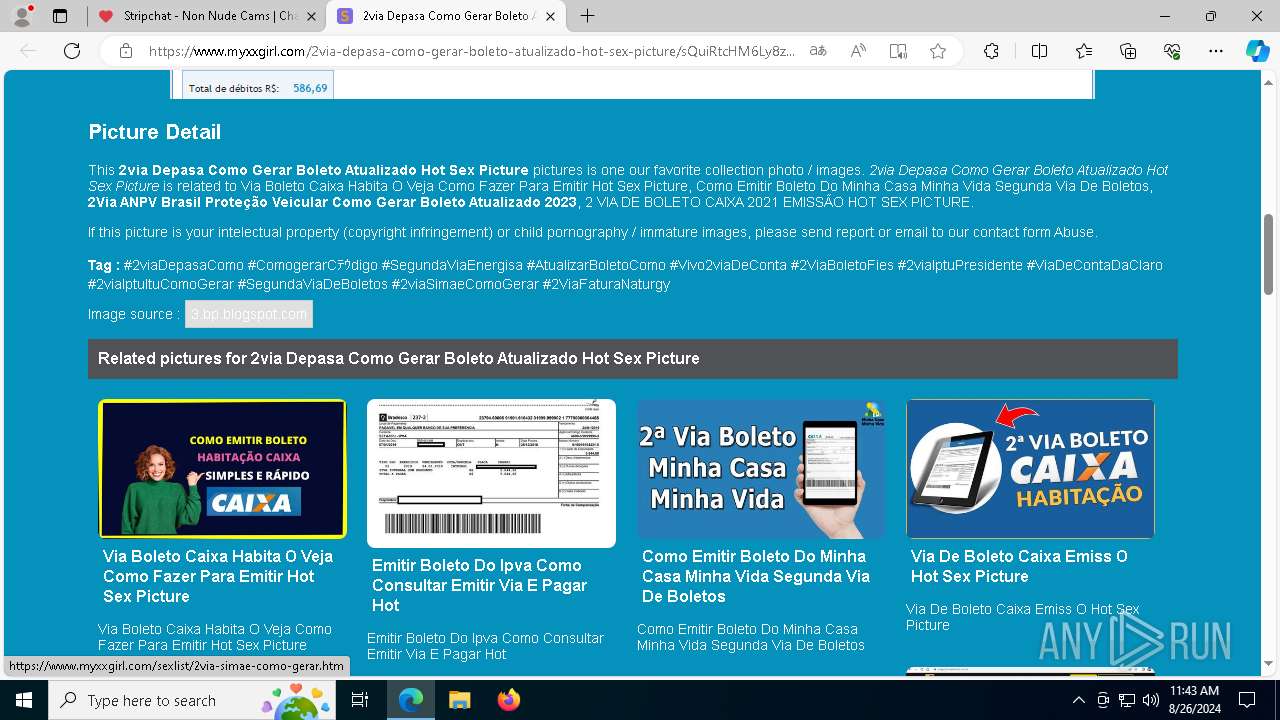Add this page to favorites
The width and height of the screenshot is (1280, 720).
click(x=938, y=51)
